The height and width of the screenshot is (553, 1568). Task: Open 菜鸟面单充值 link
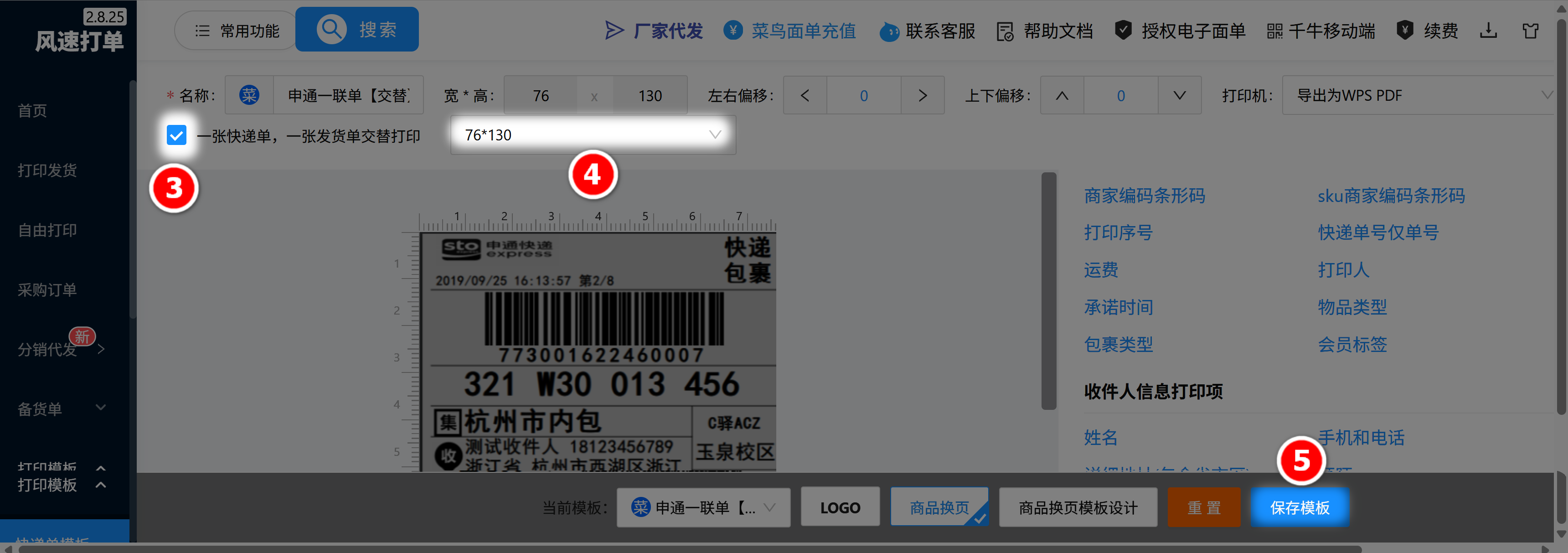[x=804, y=31]
